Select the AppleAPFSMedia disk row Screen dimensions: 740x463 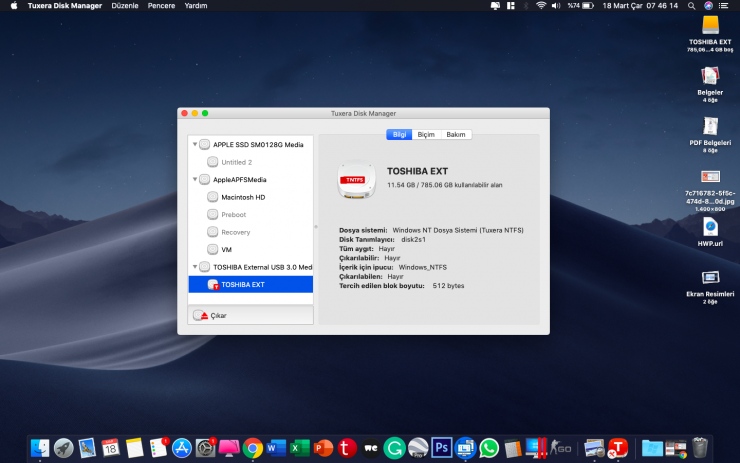[x=250, y=179]
